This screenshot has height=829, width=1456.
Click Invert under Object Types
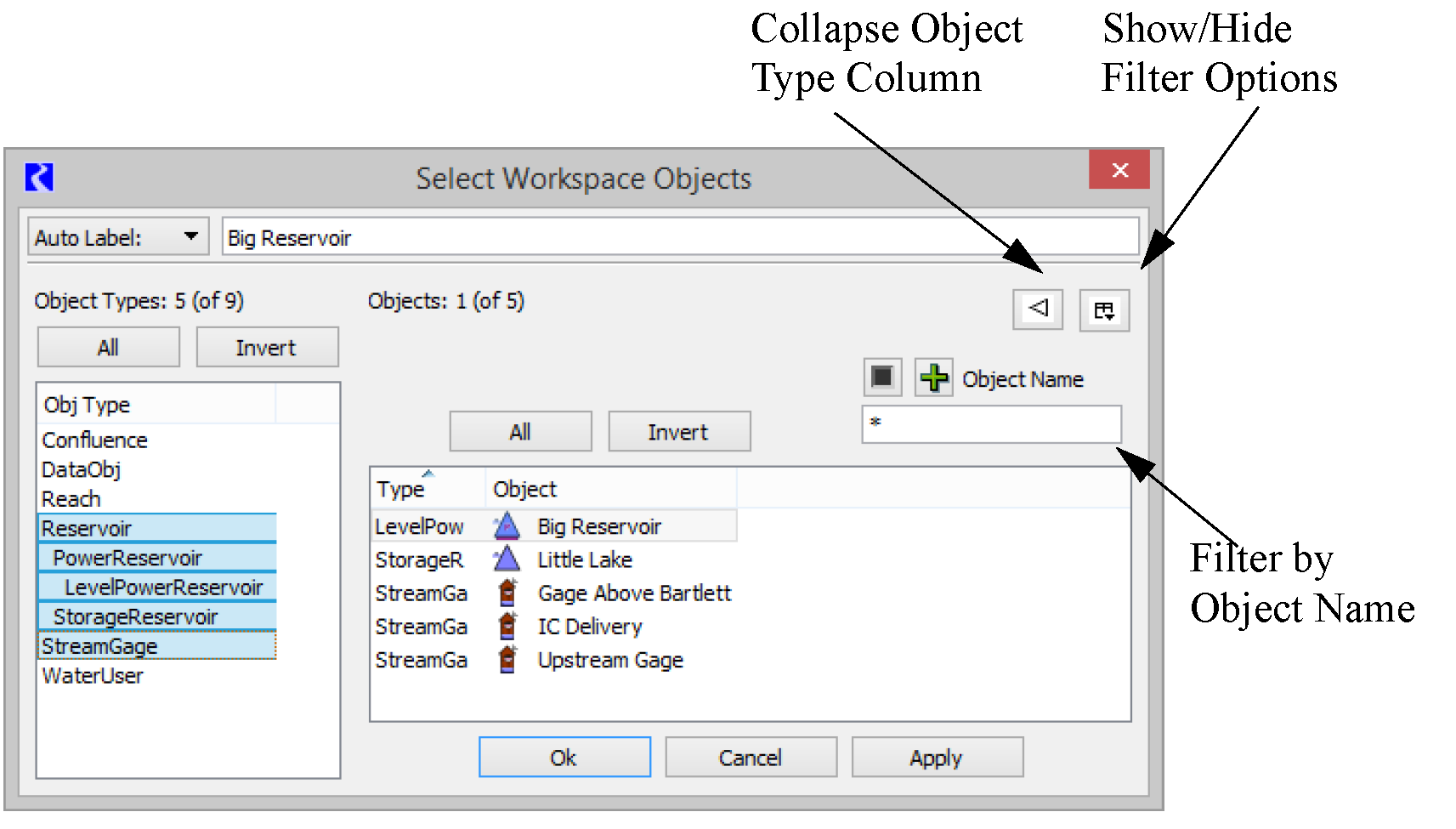(267, 348)
